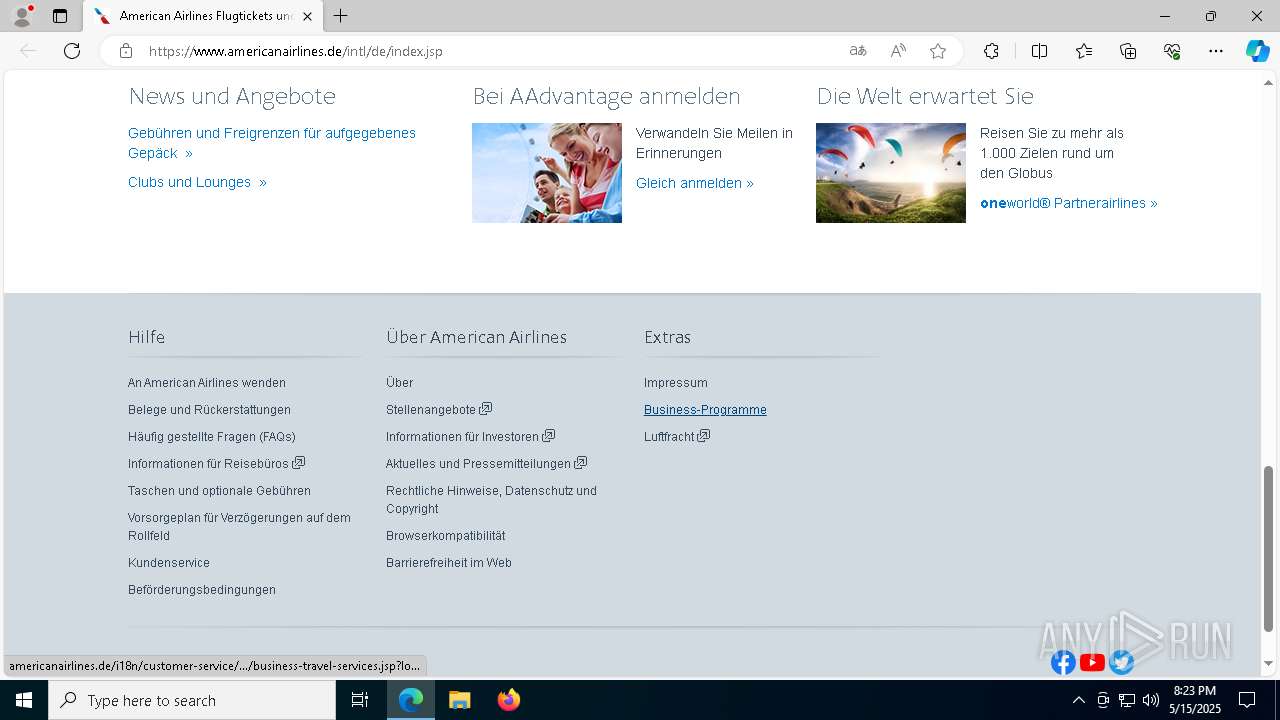
Task: Open Kundenservice link
Action: point(169,563)
